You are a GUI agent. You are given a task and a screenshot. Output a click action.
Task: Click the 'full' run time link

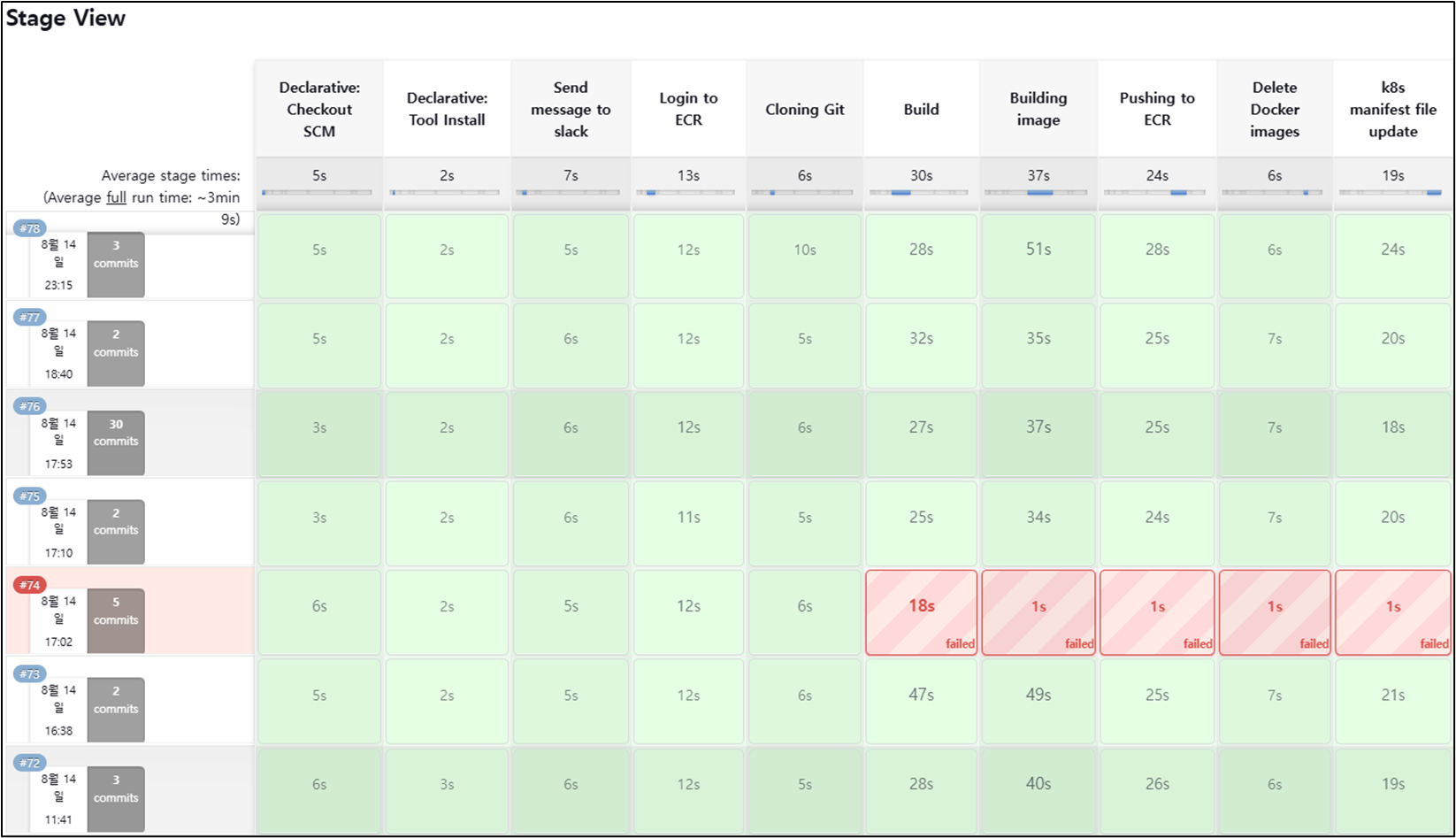pyautogui.click(x=116, y=197)
